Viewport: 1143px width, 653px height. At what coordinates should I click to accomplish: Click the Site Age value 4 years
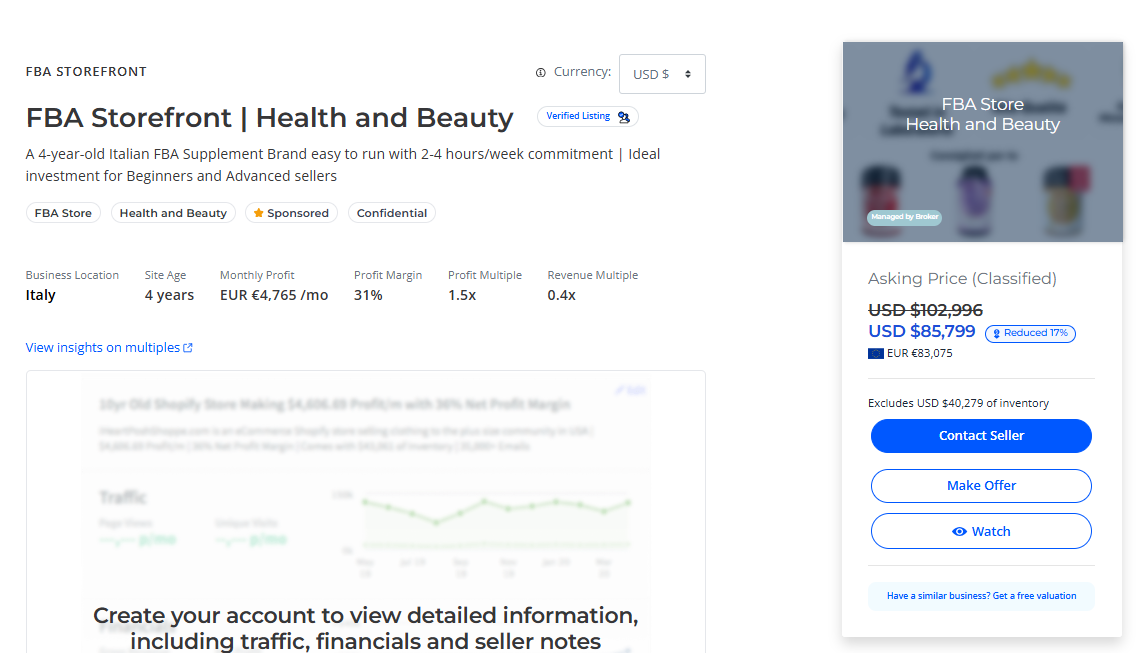click(169, 295)
